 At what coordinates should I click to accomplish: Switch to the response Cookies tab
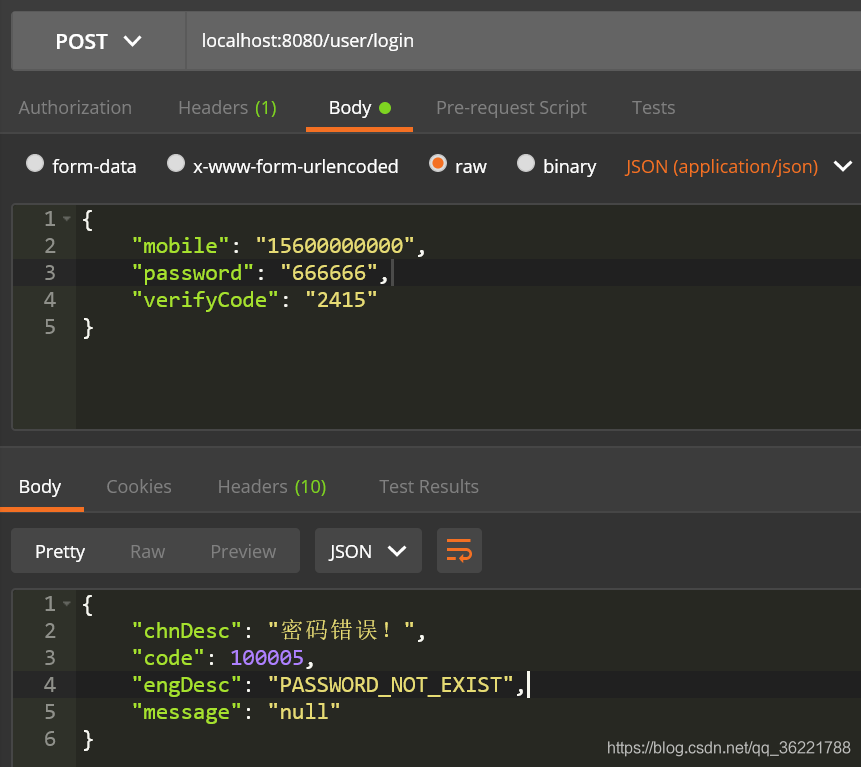139,486
